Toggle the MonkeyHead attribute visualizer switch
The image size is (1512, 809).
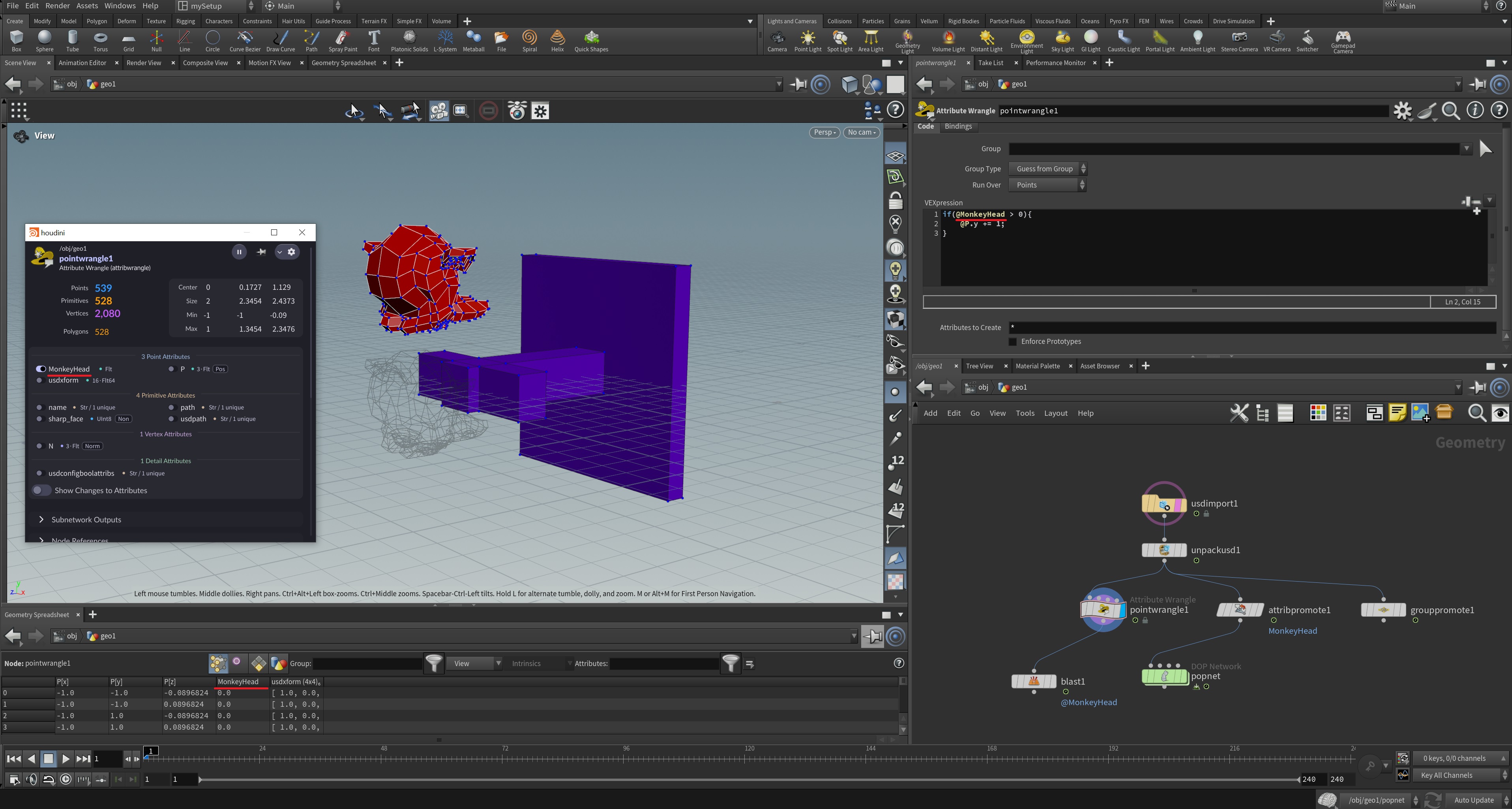point(41,369)
